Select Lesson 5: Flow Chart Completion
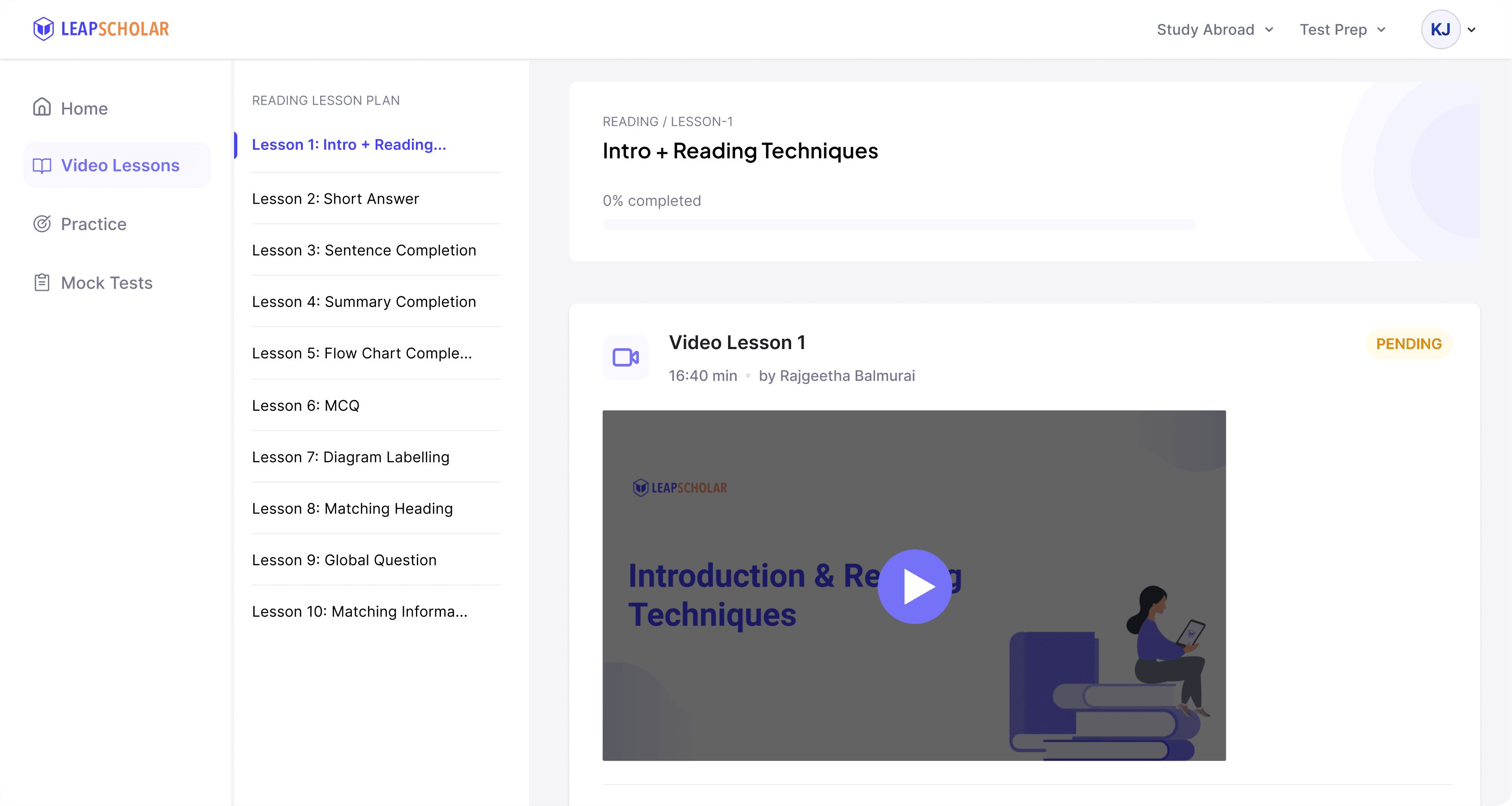 click(x=362, y=354)
